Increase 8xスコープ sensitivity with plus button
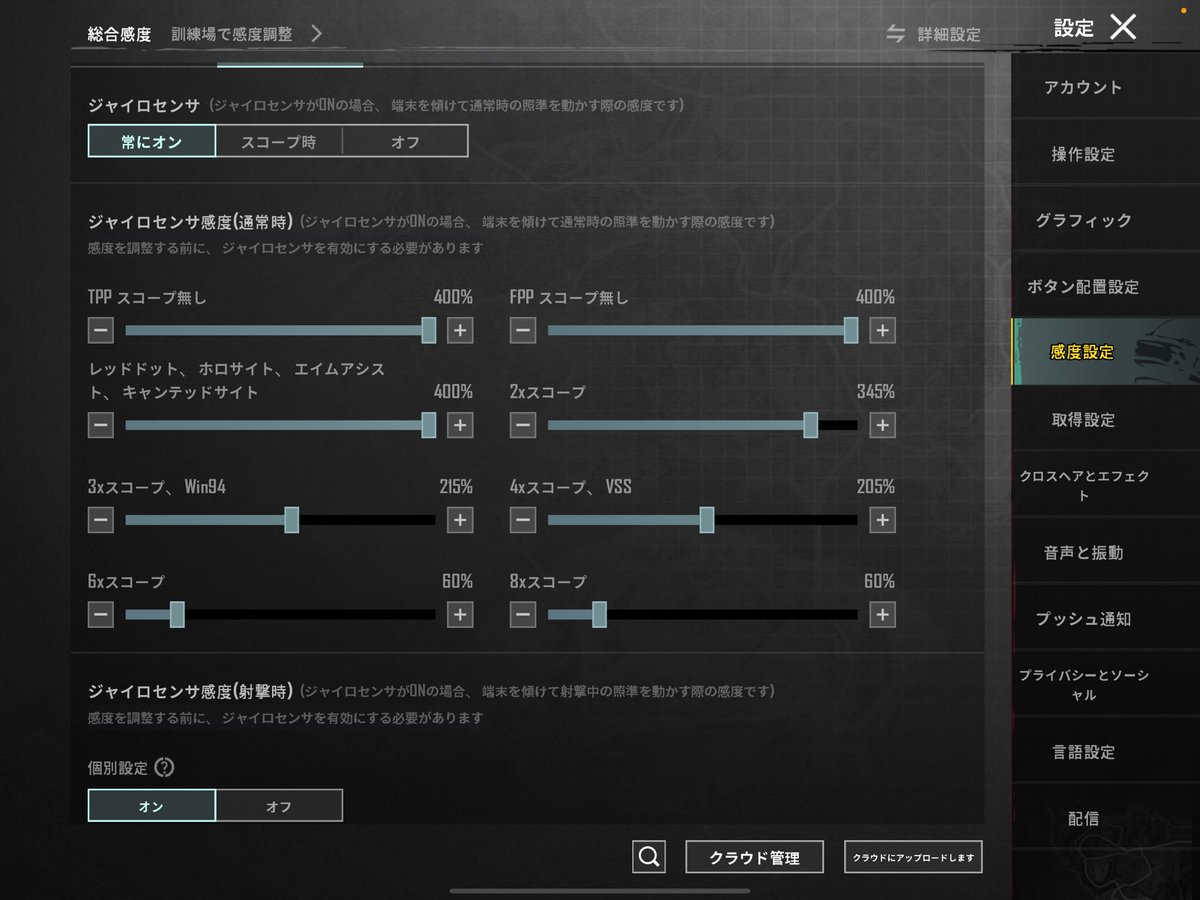 pyautogui.click(x=882, y=614)
